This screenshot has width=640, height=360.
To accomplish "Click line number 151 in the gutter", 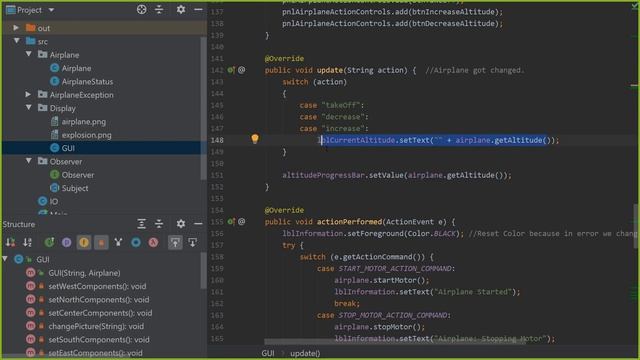I will [217, 175].
